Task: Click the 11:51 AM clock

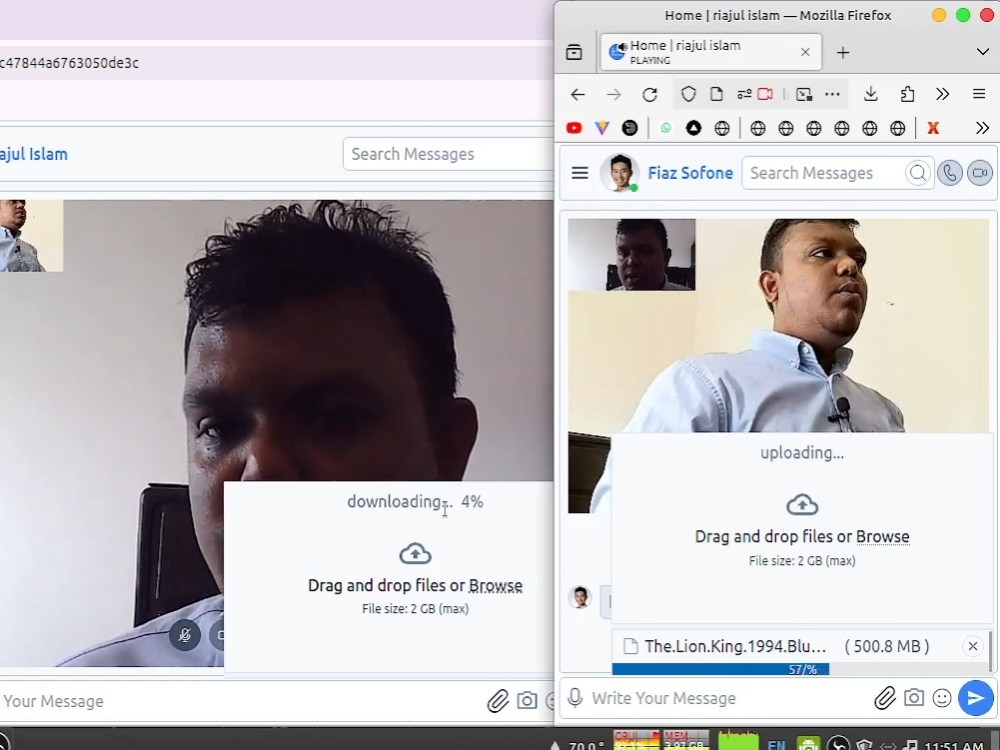Action: [x=954, y=745]
